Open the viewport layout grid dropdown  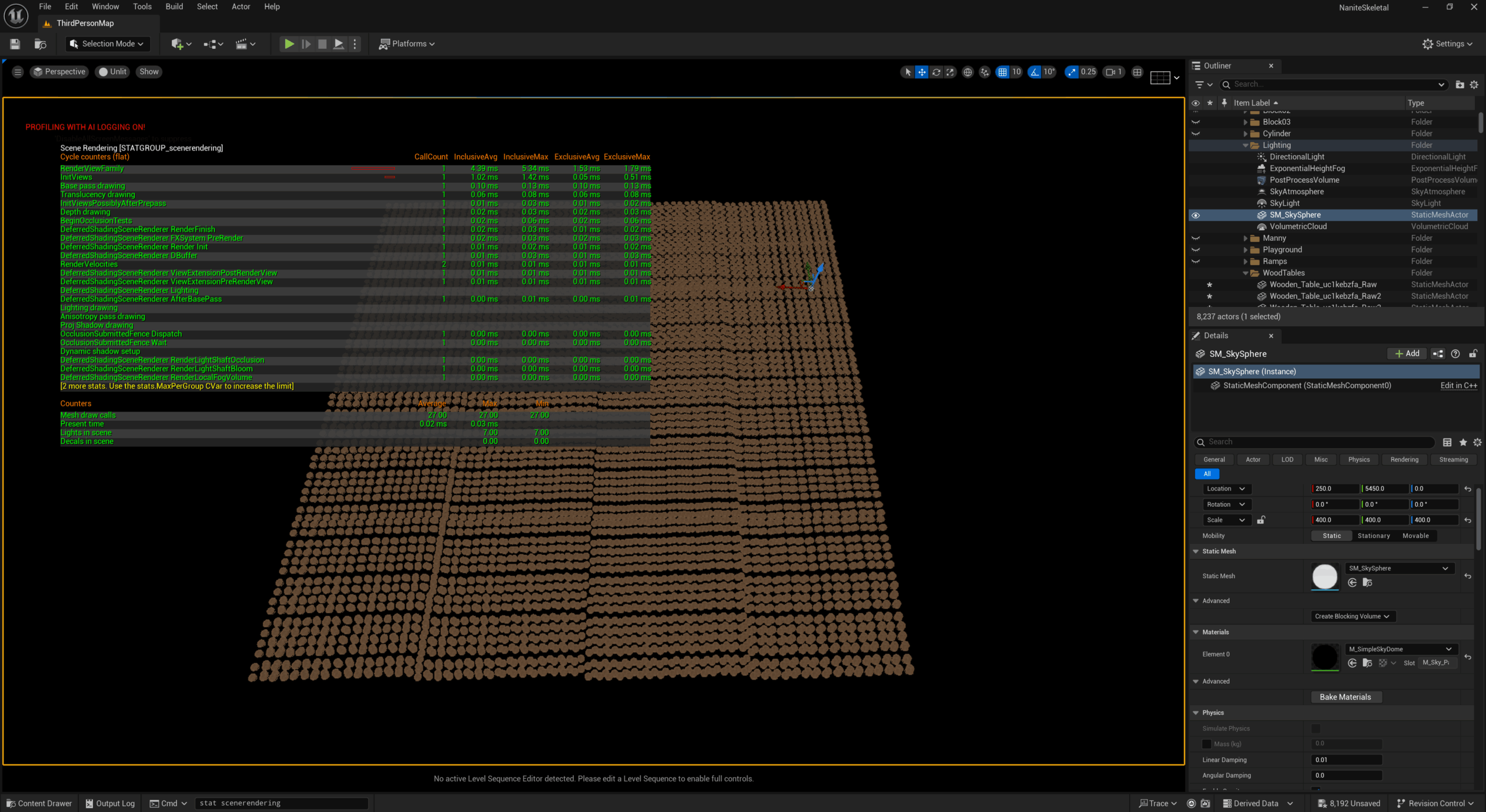[x=1165, y=77]
